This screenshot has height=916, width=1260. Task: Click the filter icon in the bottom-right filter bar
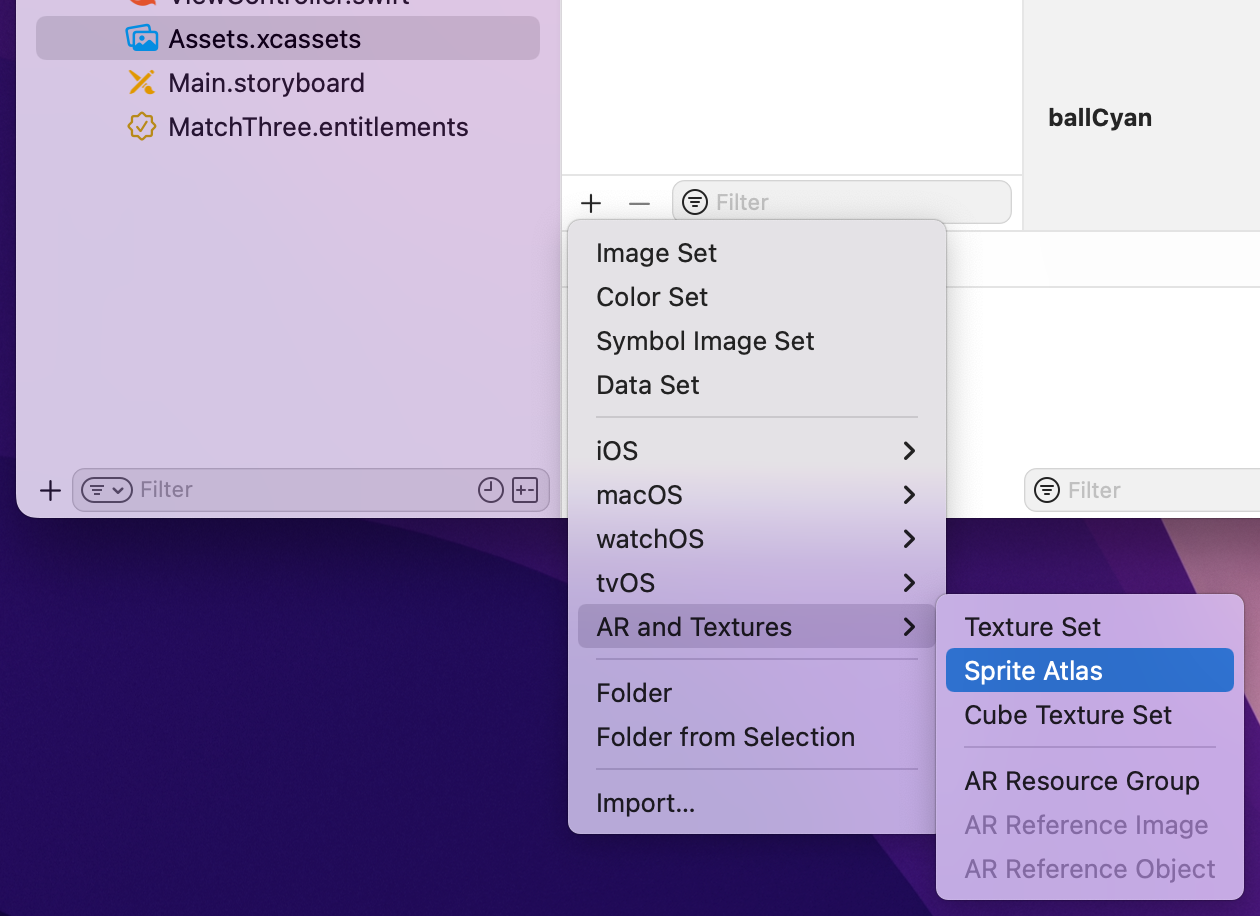[1047, 489]
